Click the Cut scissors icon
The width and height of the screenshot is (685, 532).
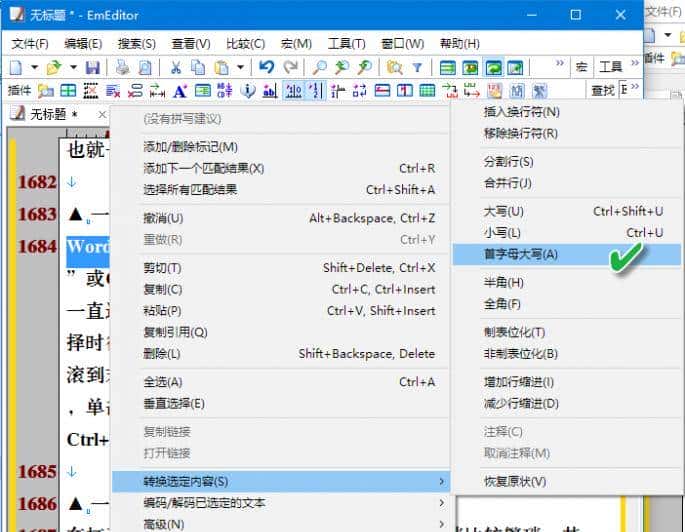click(176, 67)
